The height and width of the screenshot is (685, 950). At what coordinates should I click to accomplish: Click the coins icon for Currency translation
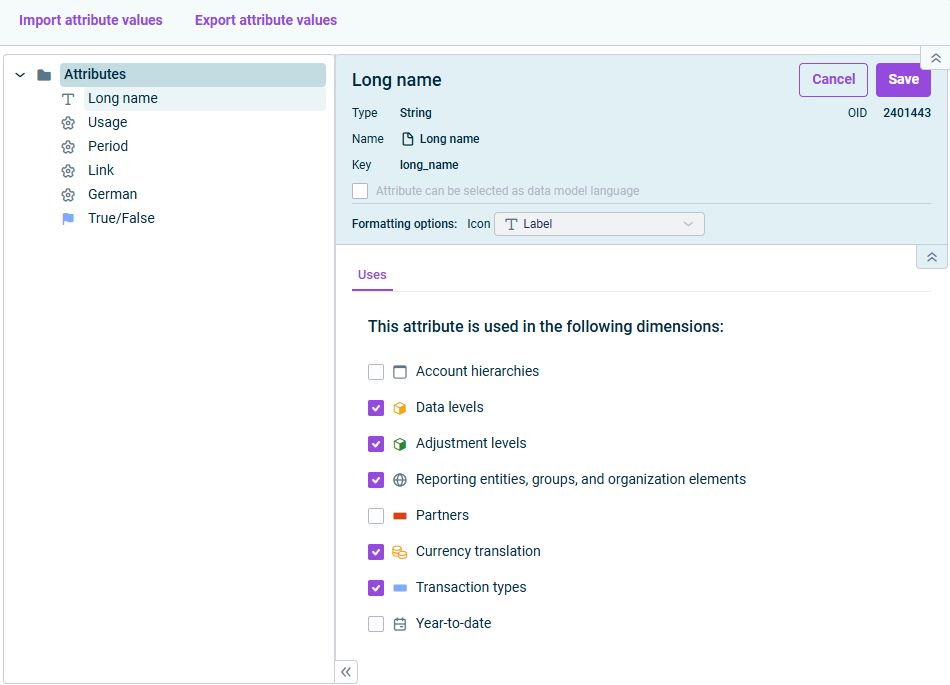click(x=400, y=552)
